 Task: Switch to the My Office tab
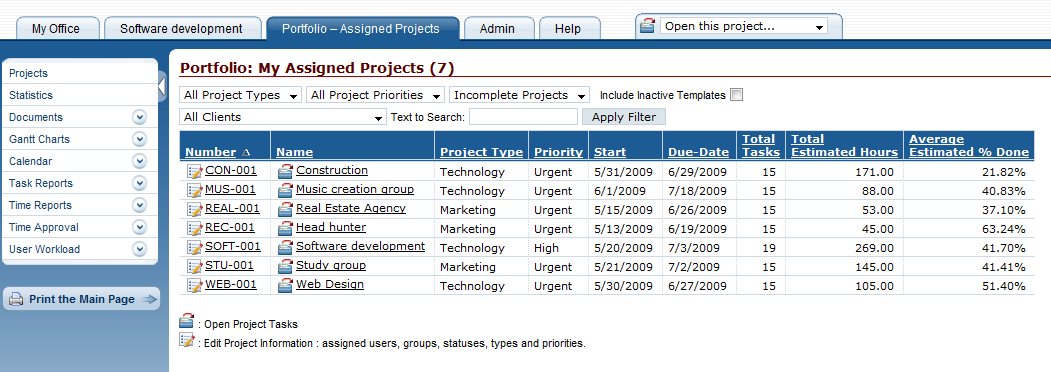[56, 29]
